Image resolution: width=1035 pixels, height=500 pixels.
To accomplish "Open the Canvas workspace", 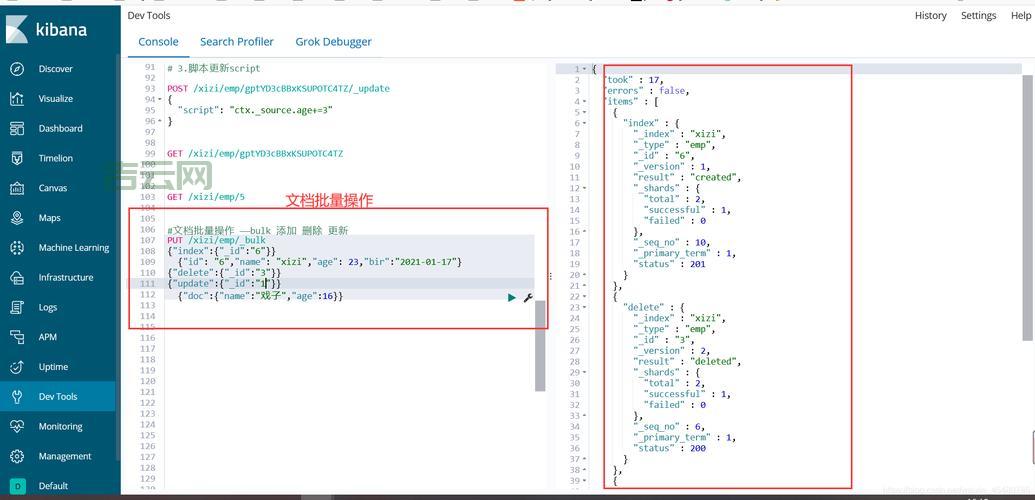I will [52, 188].
